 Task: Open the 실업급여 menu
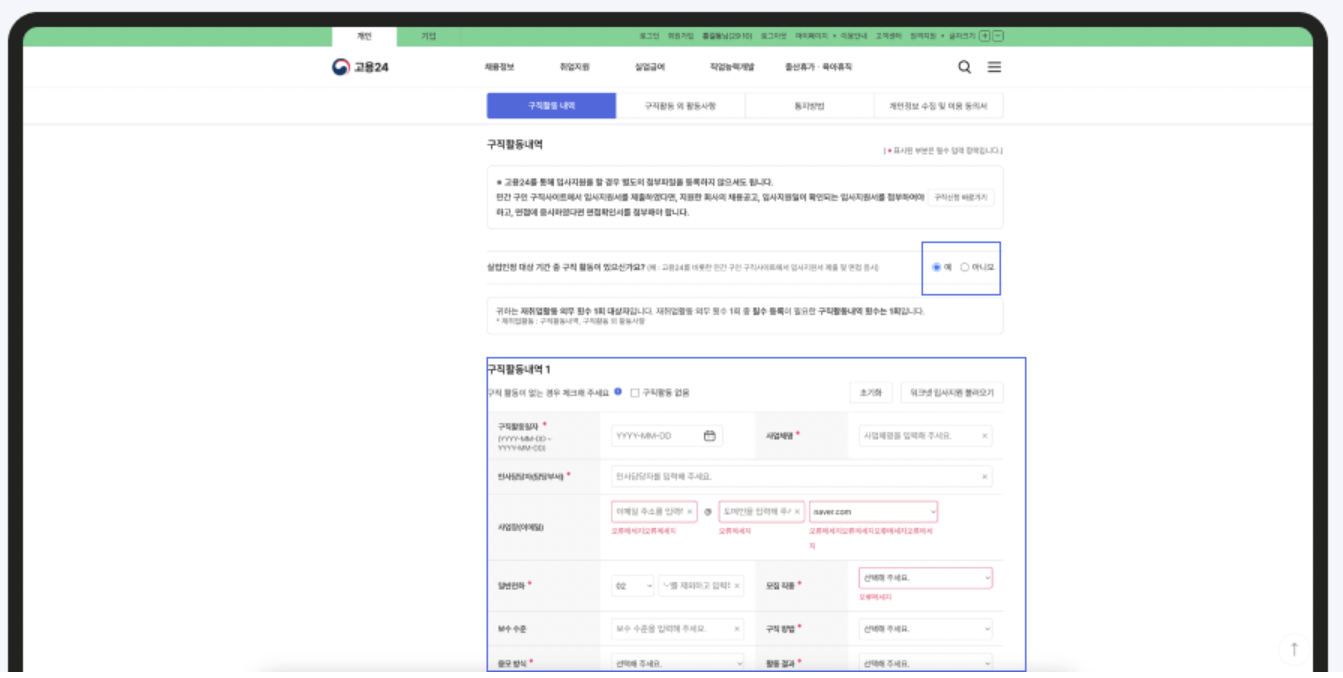click(649, 67)
